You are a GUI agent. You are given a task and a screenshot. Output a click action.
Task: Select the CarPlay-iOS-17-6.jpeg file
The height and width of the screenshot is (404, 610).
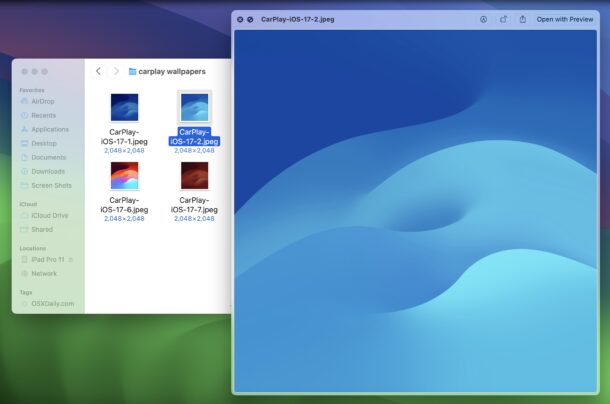click(124, 176)
